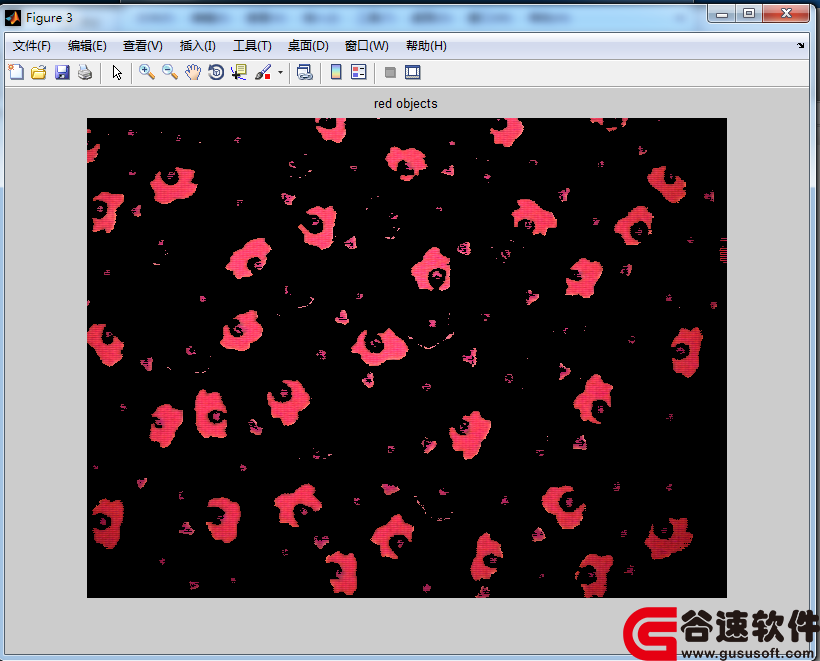Viewport: 820px width, 661px height.
Task: Activate the Zoom In magnifier tool
Action: pyautogui.click(x=147, y=72)
